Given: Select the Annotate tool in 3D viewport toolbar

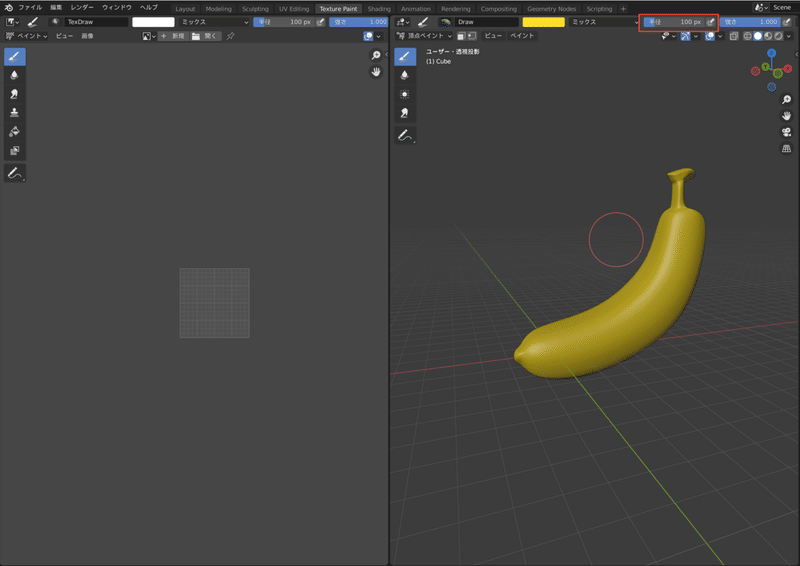Looking at the screenshot, I should coord(405,136).
